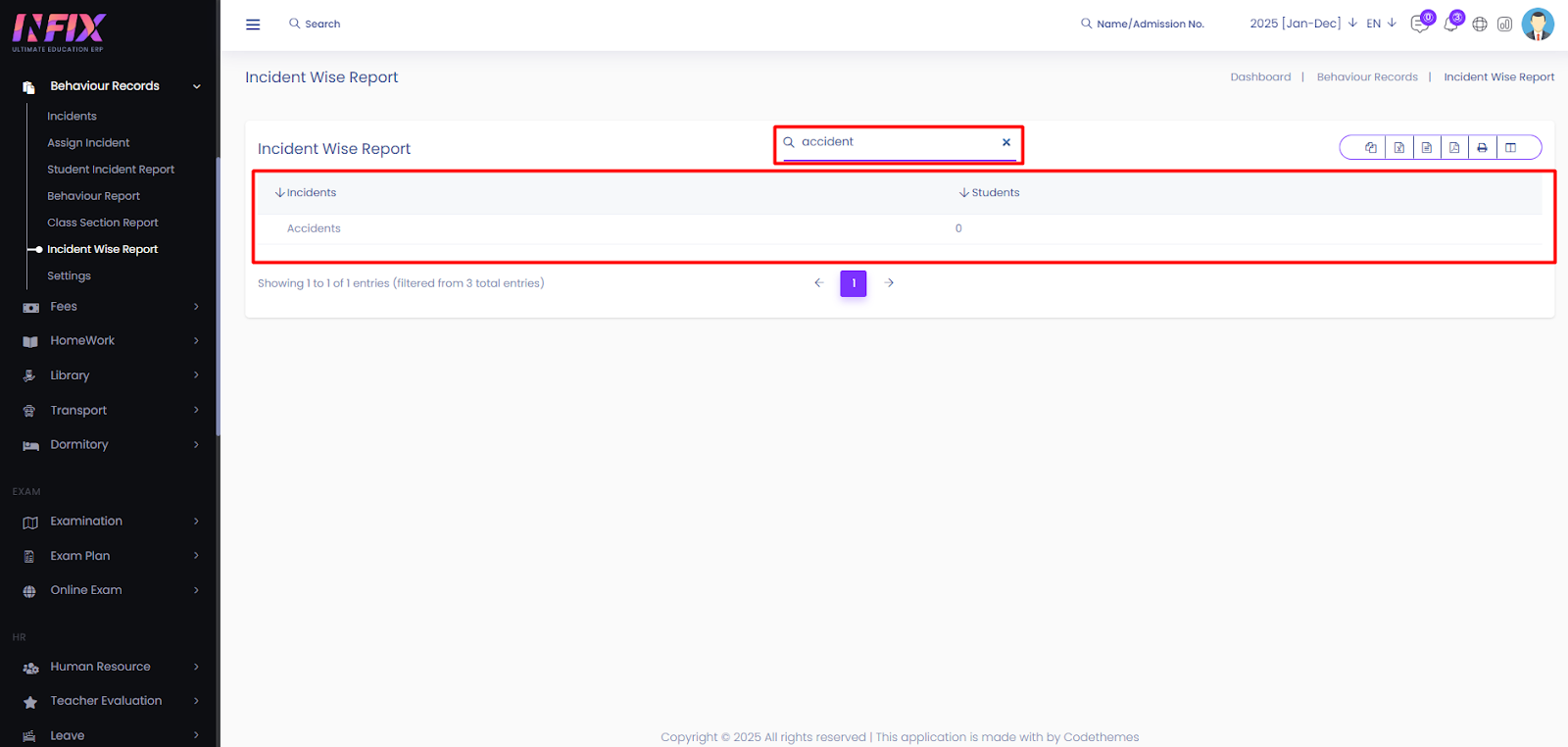Expand the Library menu

coord(196,375)
